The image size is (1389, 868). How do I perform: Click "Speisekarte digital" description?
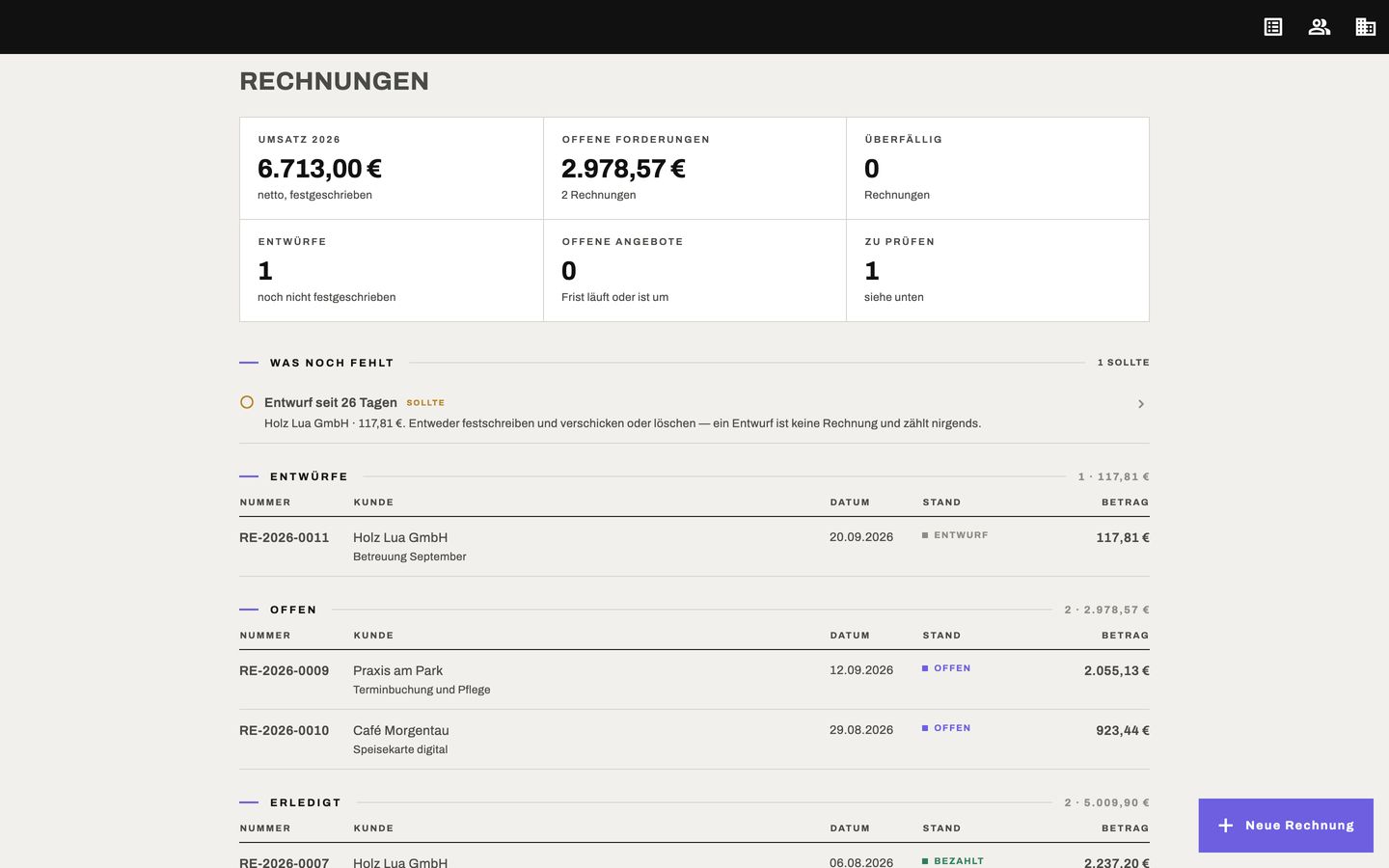pos(400,749)
